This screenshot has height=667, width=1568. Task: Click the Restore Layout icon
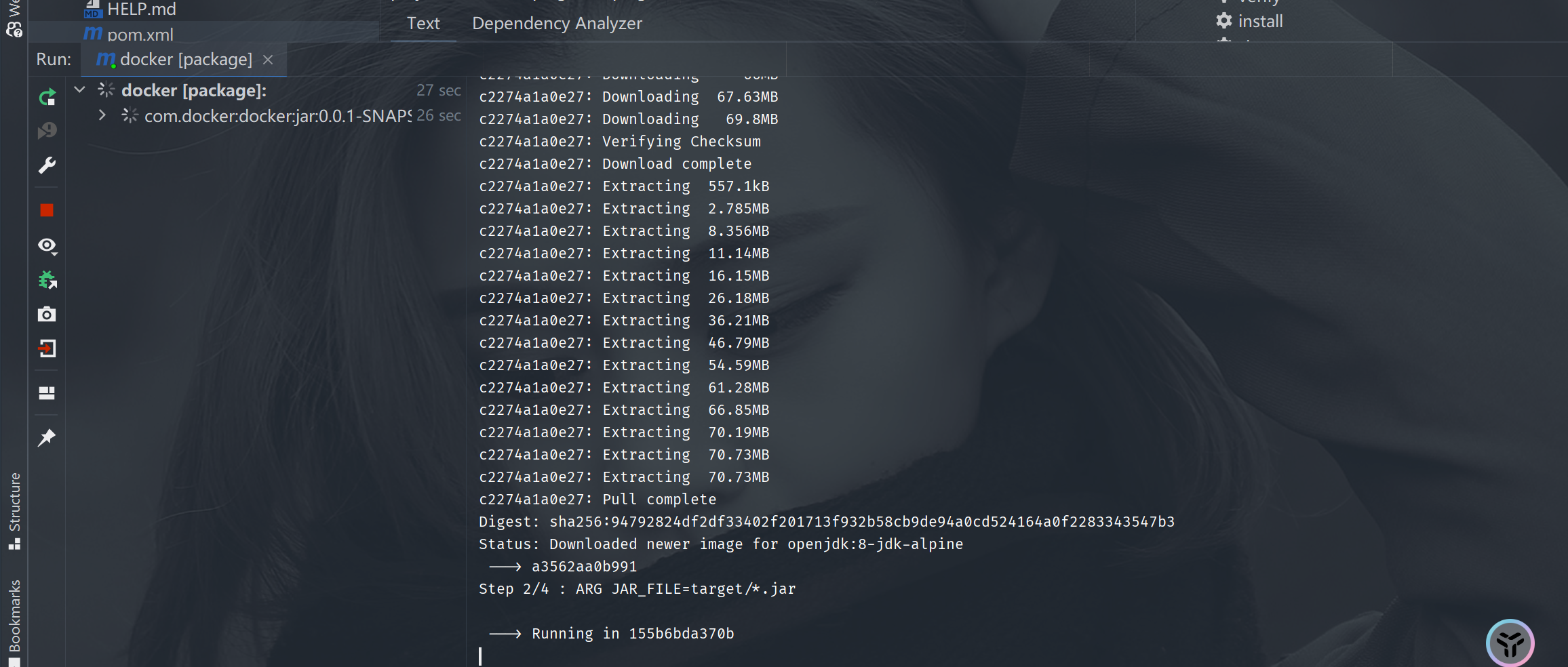[x=47, y=393]
